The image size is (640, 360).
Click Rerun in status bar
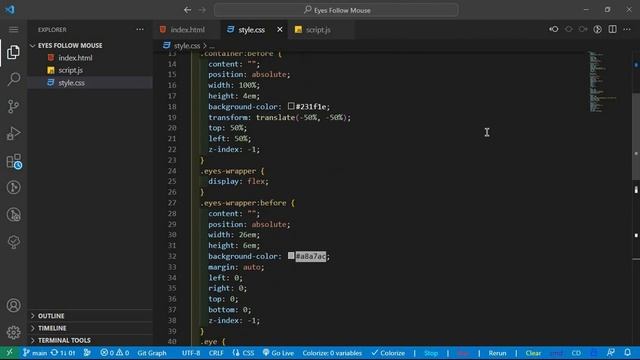pos(497,353)
